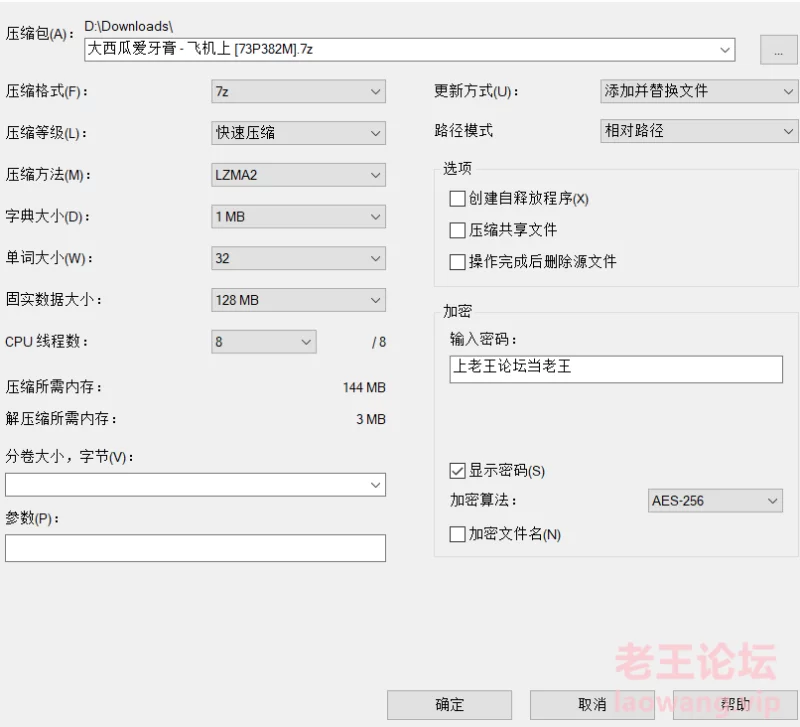Viewport: 800px width, 727px height.
Task: Open the 压缩等级 dropdown showing 快速压缩
Action: tap(298, 133)
